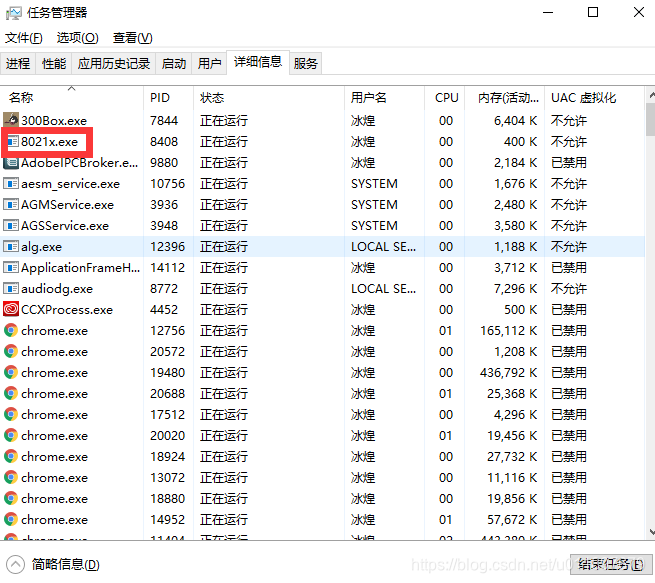This screenshot has height=583, width=655.
Task: Click the audiodg.exe process icon
Action: click(x=11, y=289)
